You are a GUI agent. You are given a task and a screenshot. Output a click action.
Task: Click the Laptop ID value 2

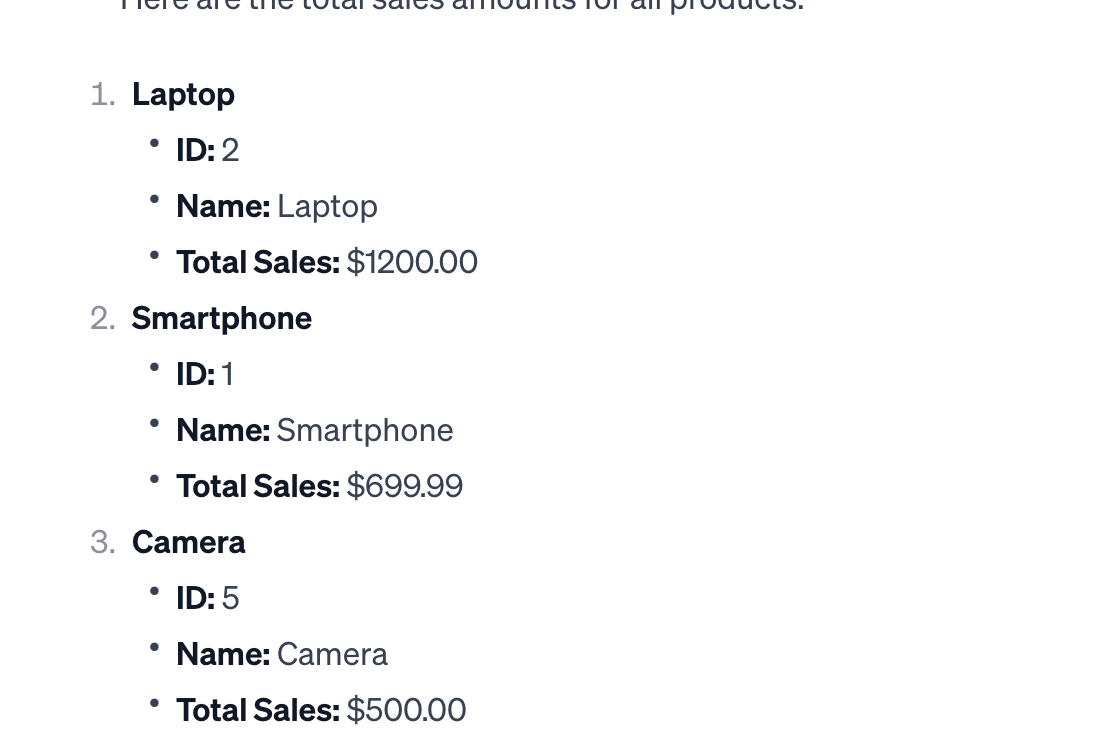(230, 150)
